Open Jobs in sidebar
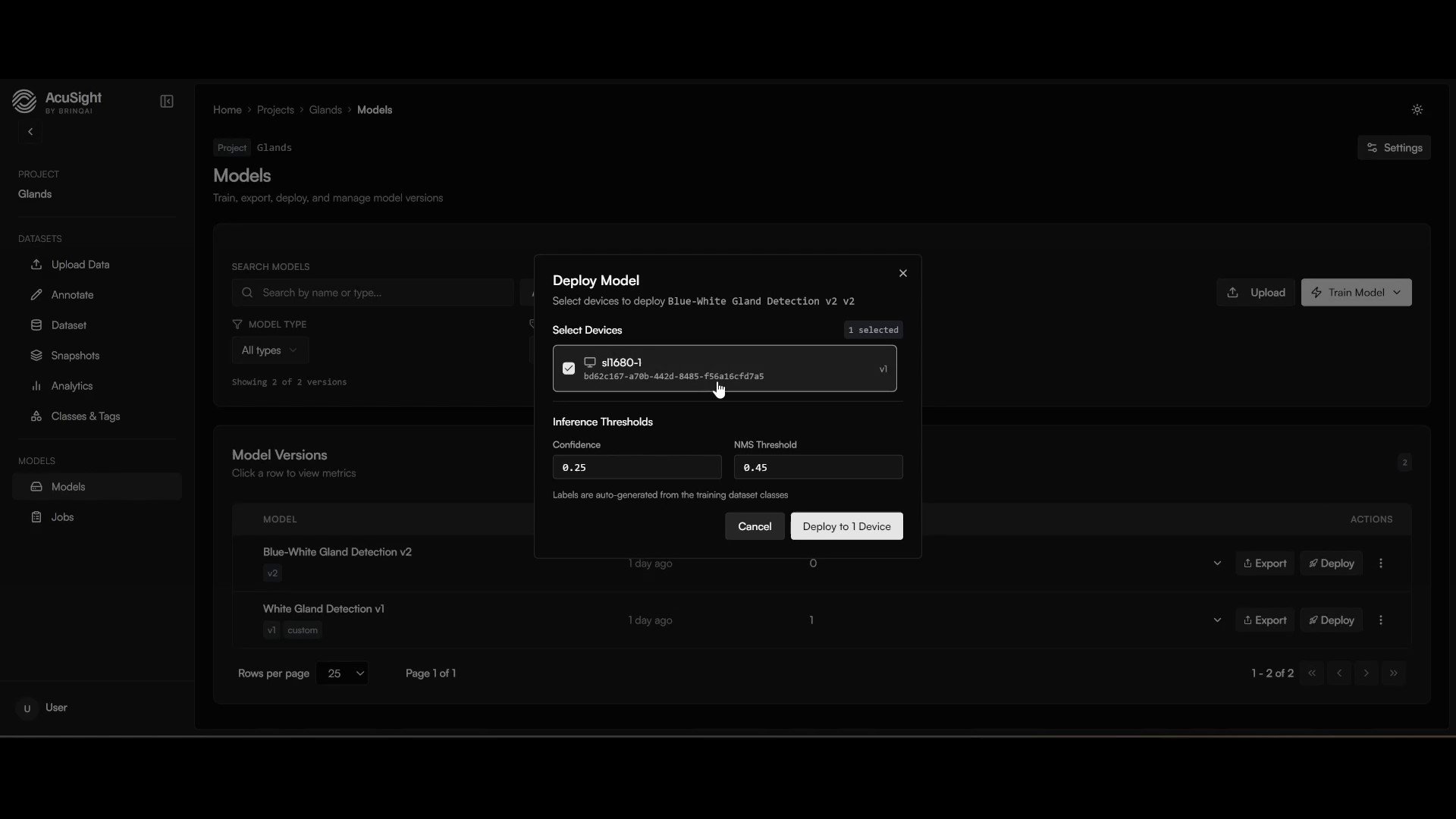 pyautogui.click(x=97, y=517)
